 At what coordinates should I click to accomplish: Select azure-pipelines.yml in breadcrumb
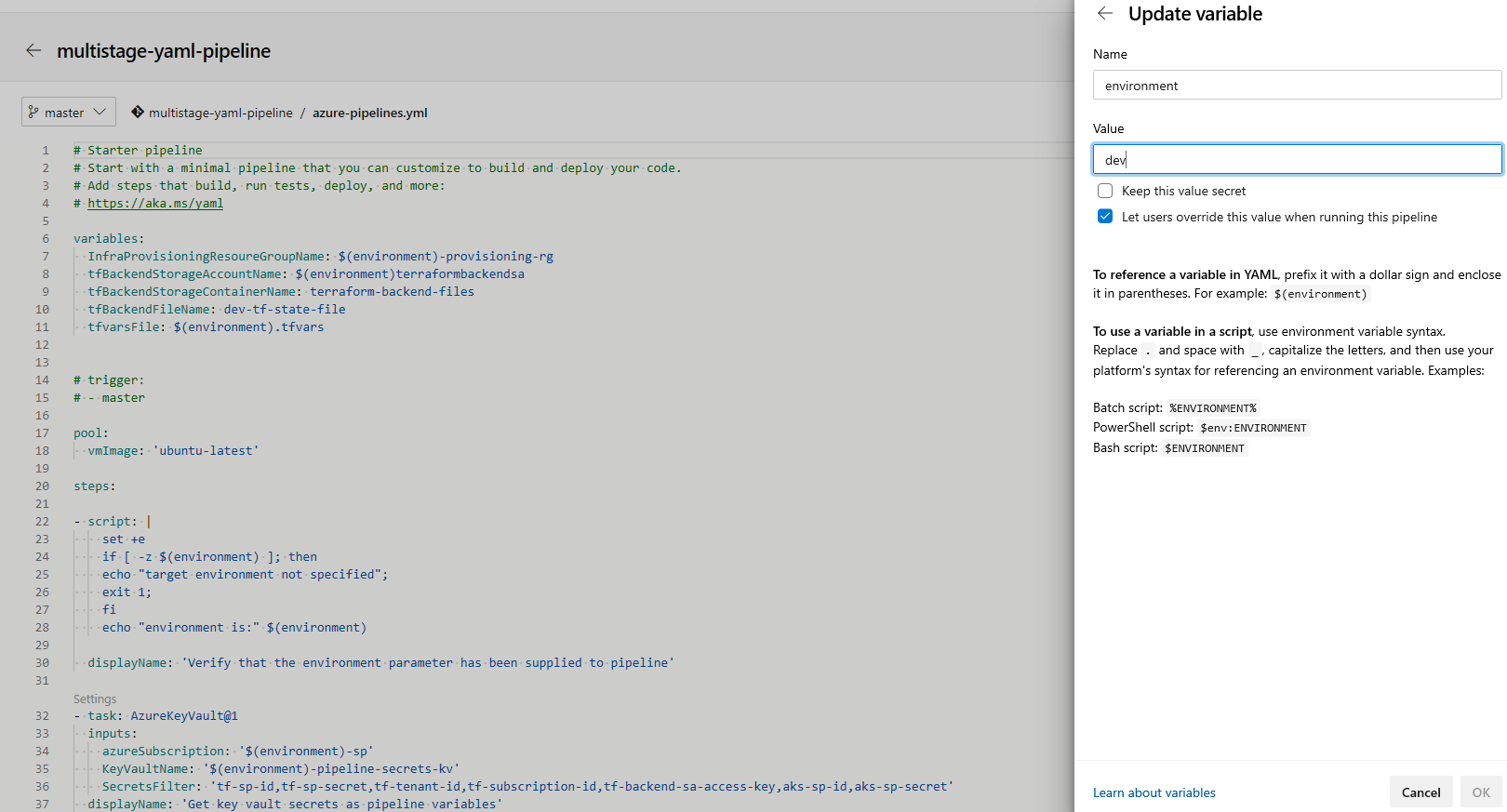(x=370, y=113)
